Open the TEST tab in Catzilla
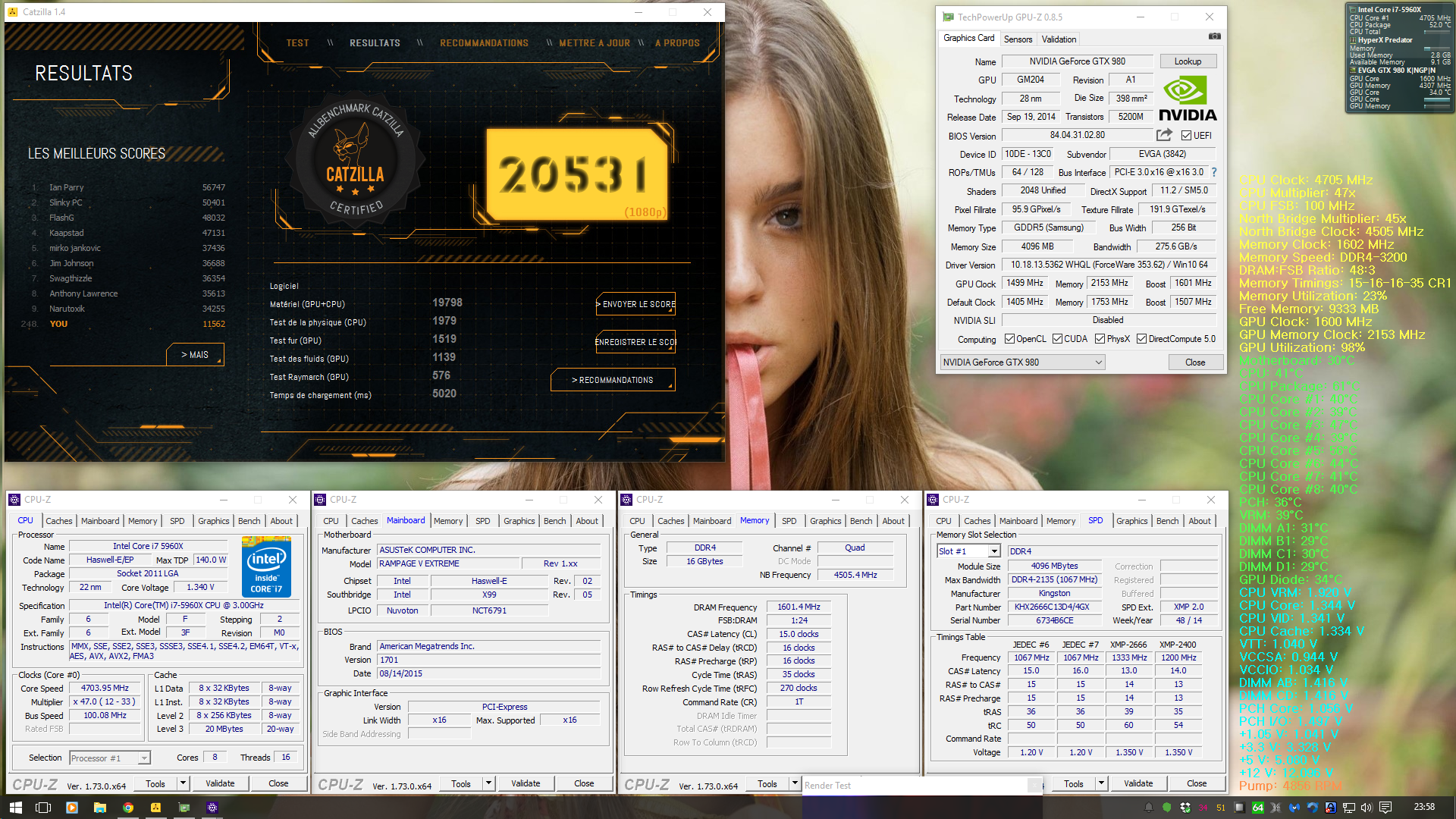Screen dimensions: 1456x819 click(297, 43)
